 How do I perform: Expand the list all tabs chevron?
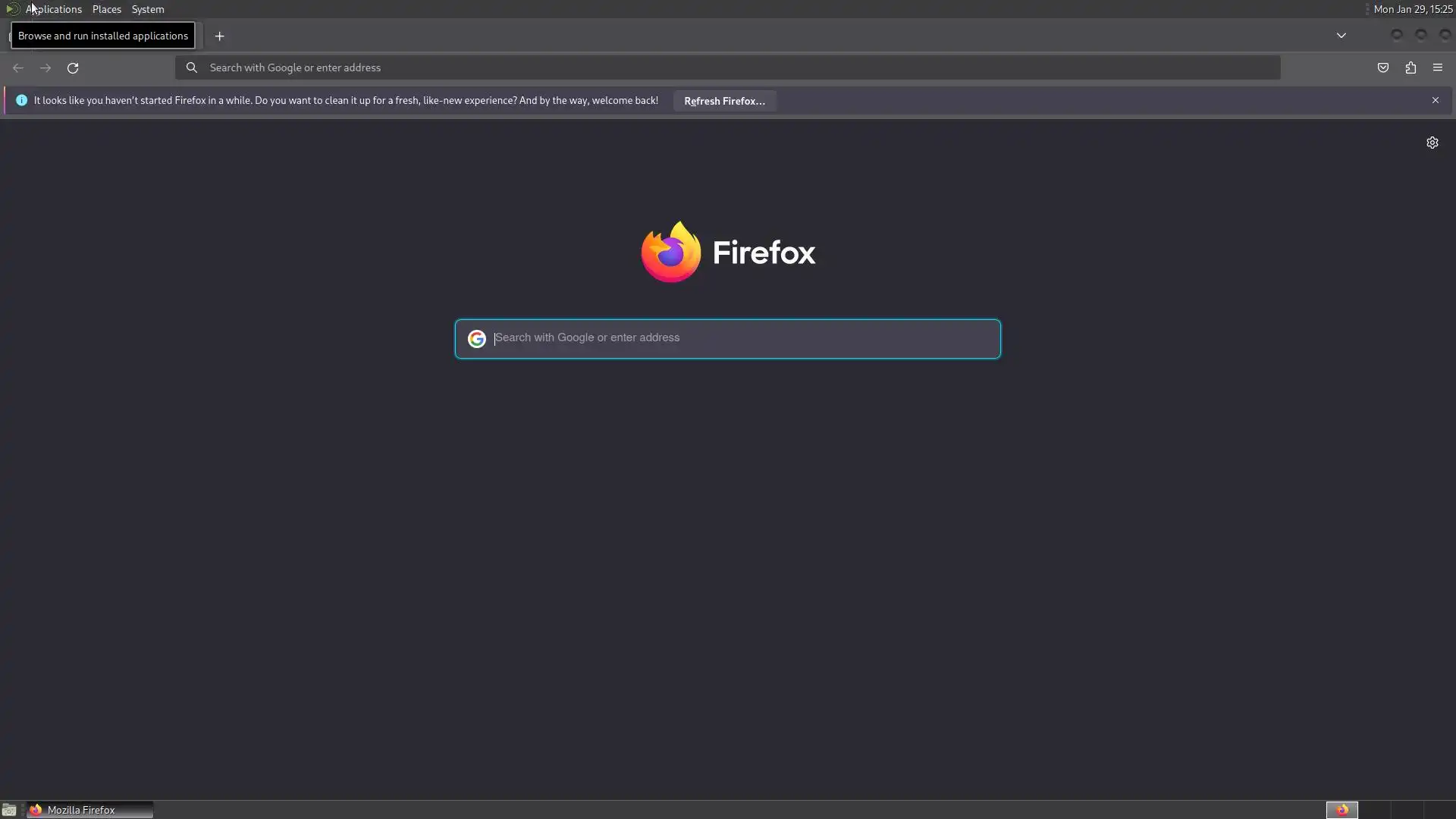1341,36
